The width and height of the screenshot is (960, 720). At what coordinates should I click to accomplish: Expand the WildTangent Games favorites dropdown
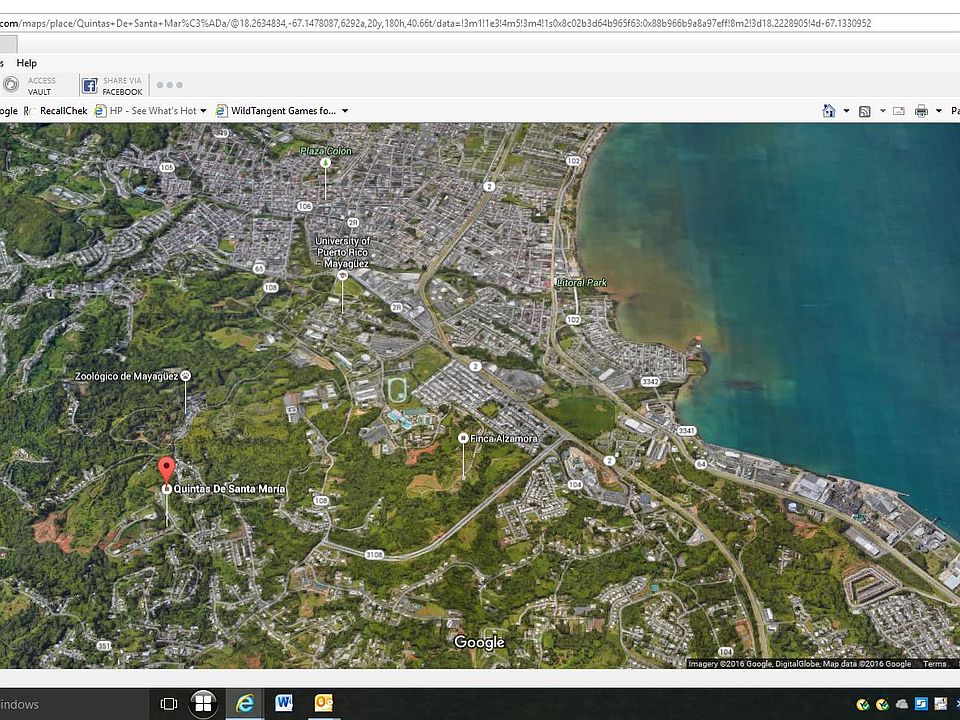pos(345,111)
